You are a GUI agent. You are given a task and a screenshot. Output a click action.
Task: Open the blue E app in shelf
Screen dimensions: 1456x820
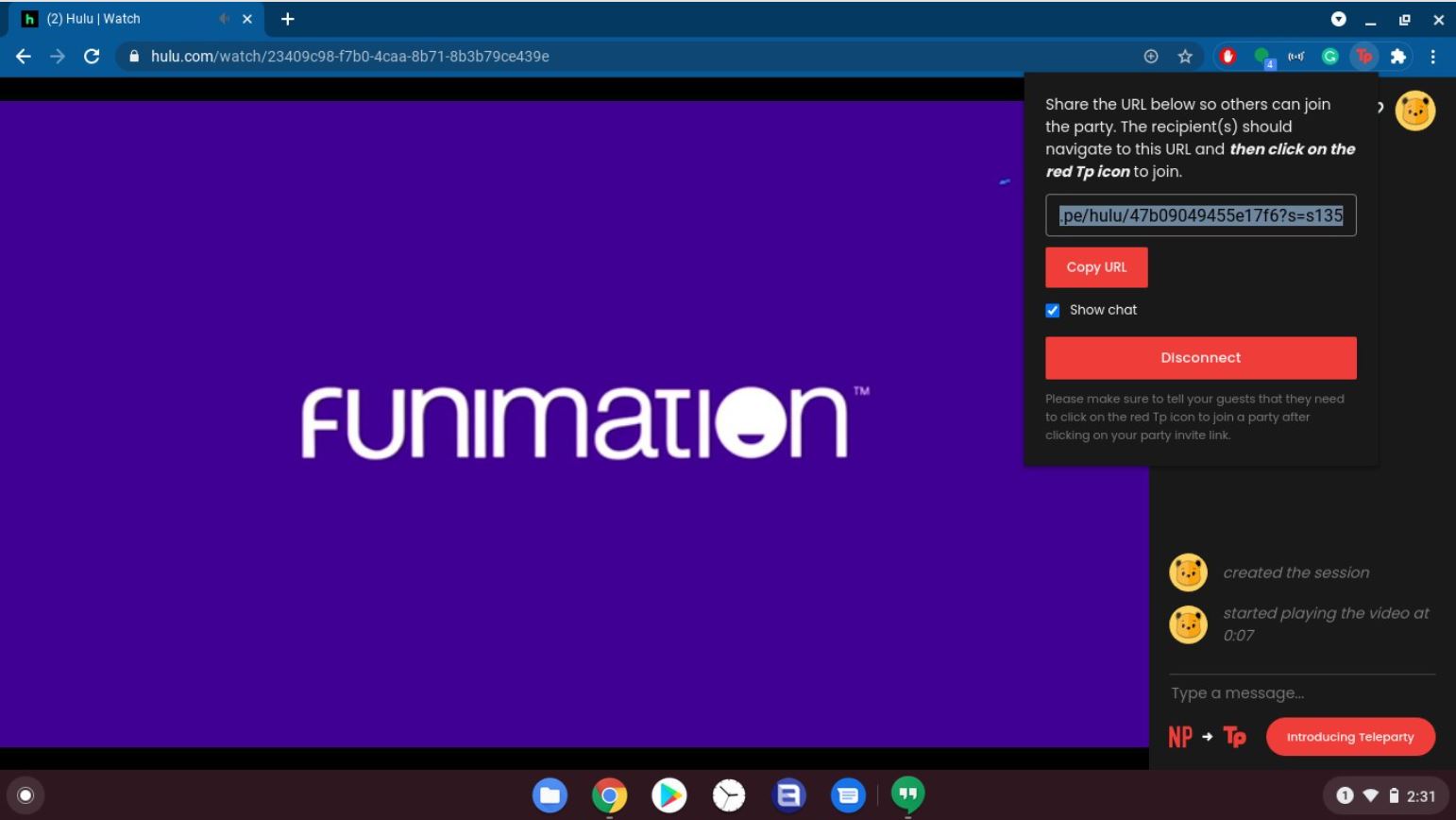(788, 795)
